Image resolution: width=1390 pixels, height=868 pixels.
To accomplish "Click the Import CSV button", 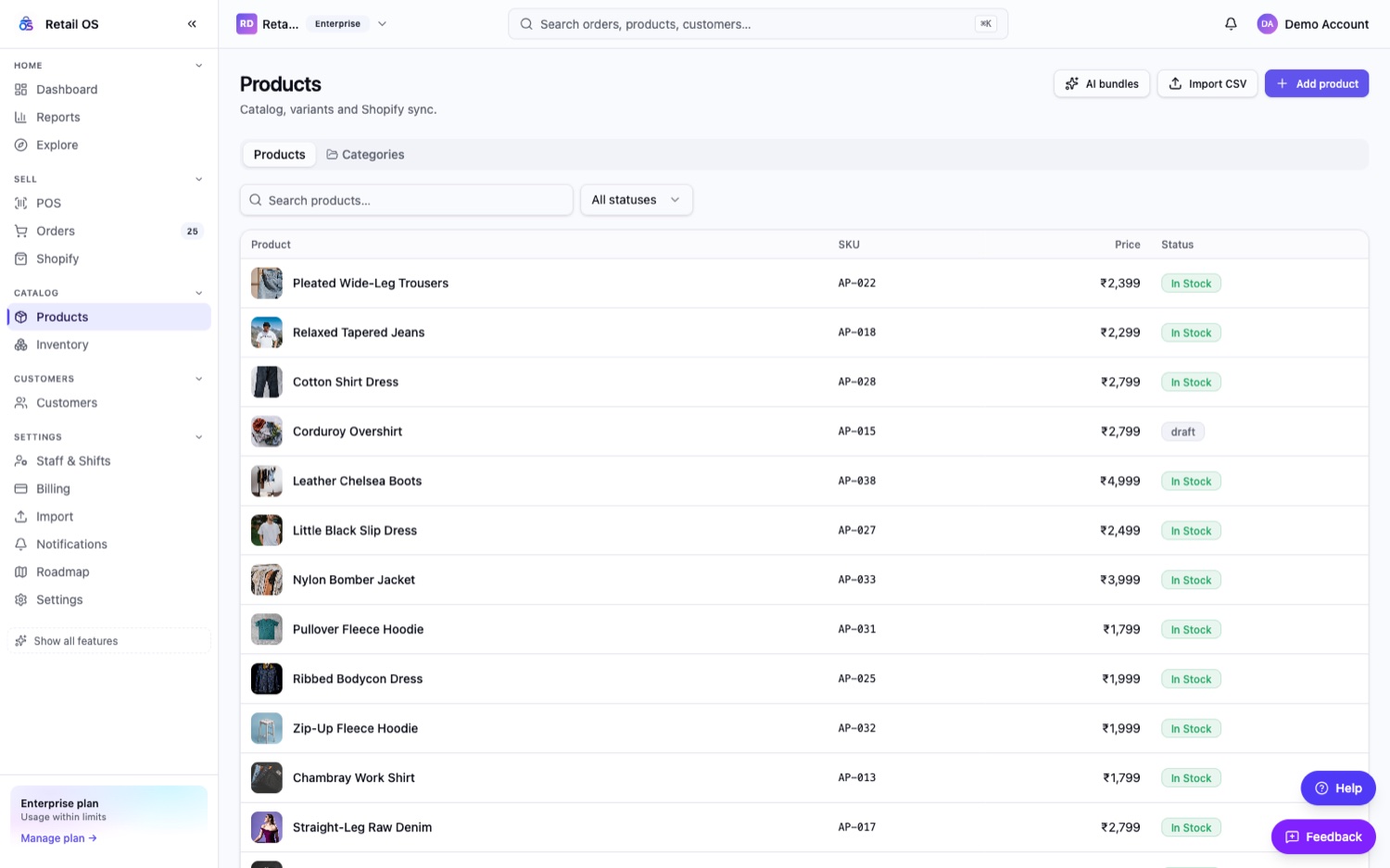I will pyautogui.click(x=1207, y=83).
